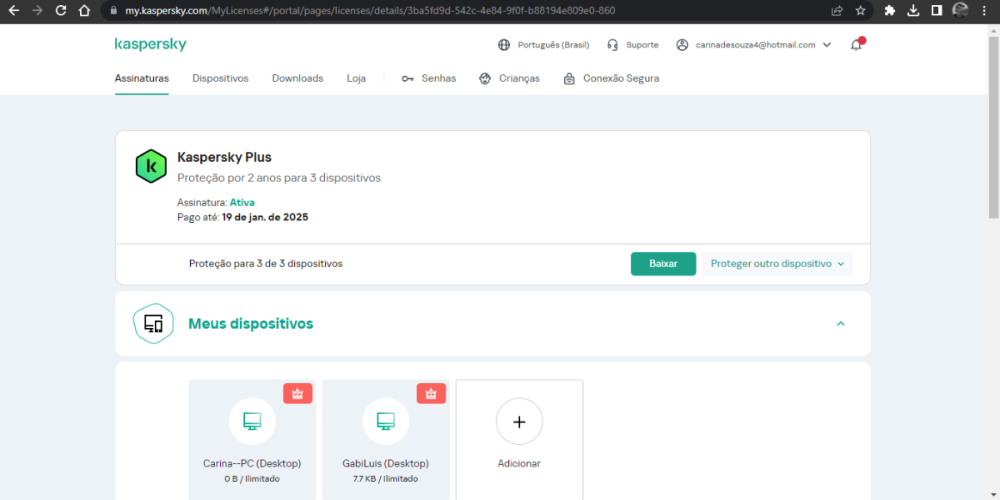The height and width of the screenshot is (500, 1000).
Task: Open notifications bell icon
Action: pyautogui.click(x=857, y=45)
